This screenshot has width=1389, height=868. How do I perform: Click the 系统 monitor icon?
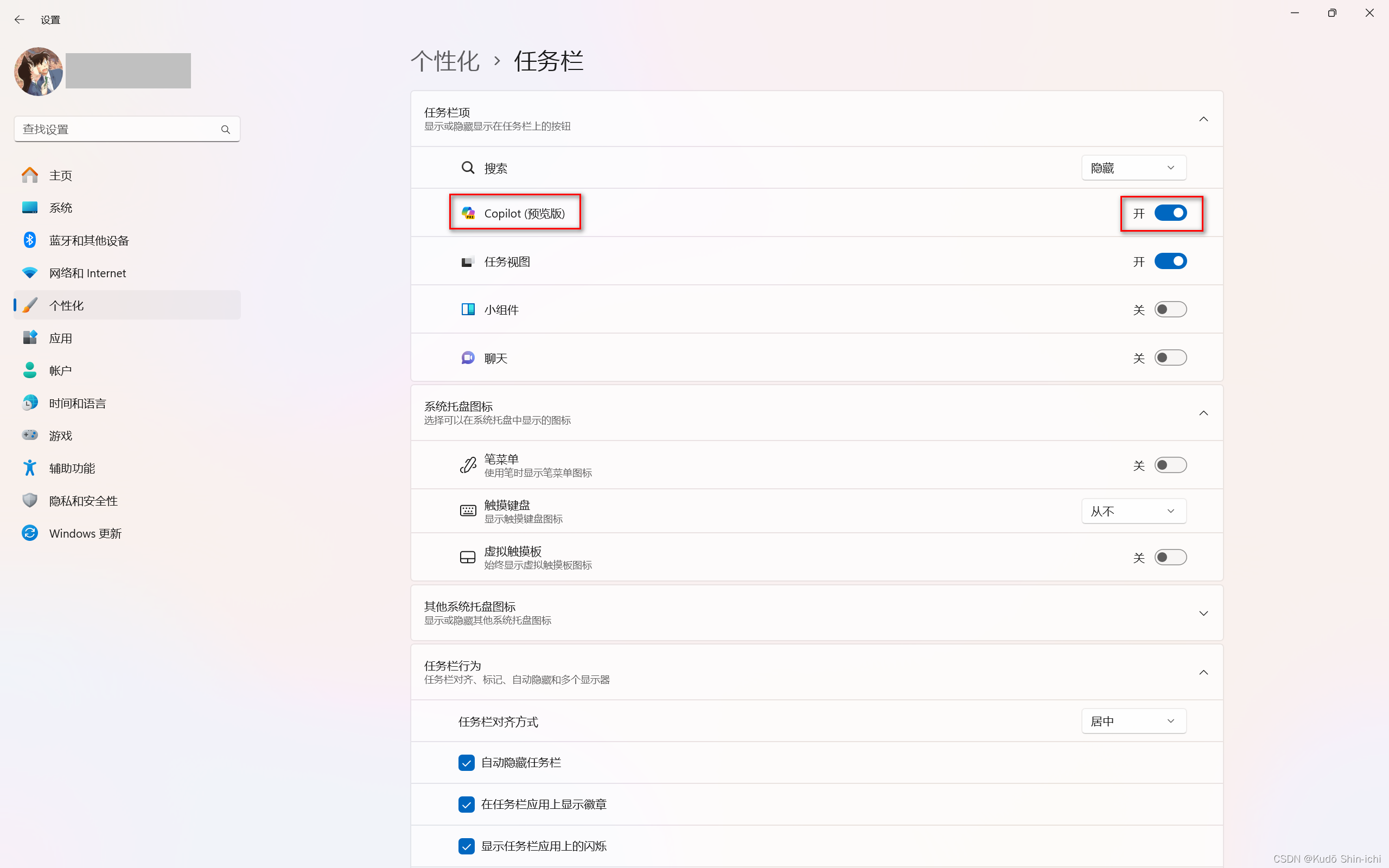pos(30,207)
